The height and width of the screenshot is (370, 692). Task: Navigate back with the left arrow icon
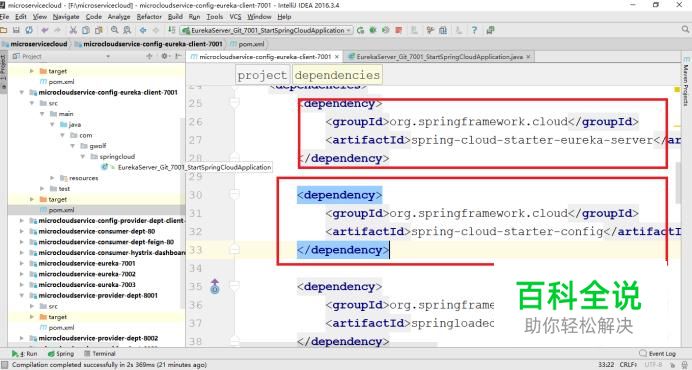[143, 30]
